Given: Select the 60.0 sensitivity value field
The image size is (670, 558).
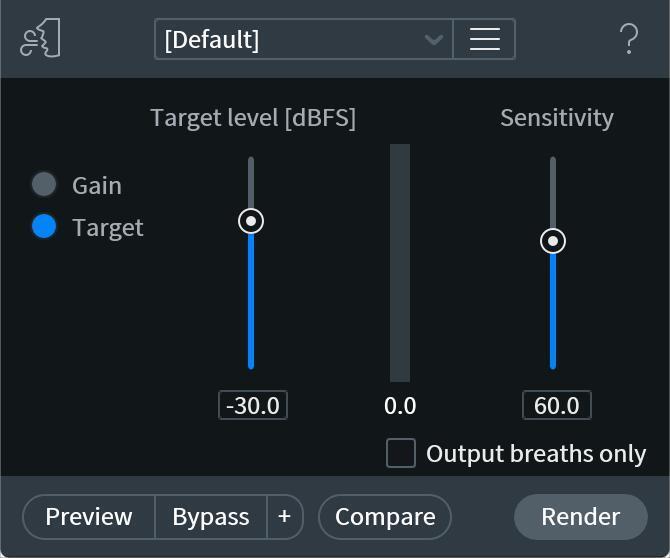Looking at the screenshot, I should pos(557,405).
